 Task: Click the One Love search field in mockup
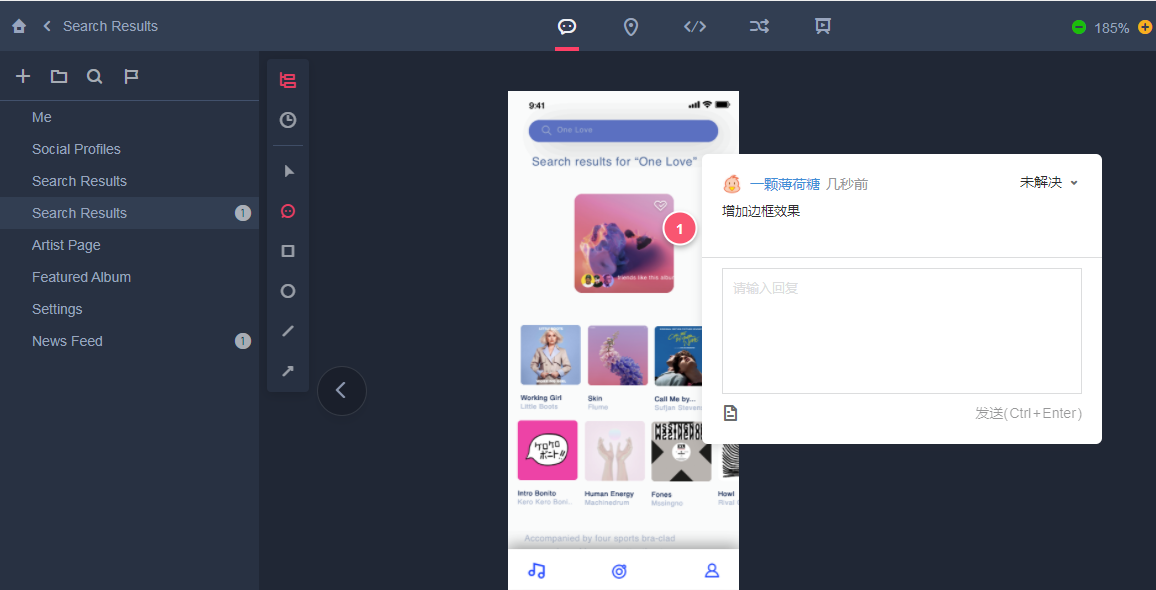[x=623, y=131]
